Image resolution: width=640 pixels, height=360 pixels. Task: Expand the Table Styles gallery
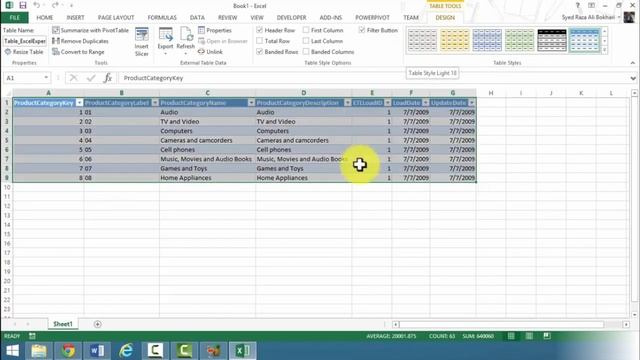point(604,51)
